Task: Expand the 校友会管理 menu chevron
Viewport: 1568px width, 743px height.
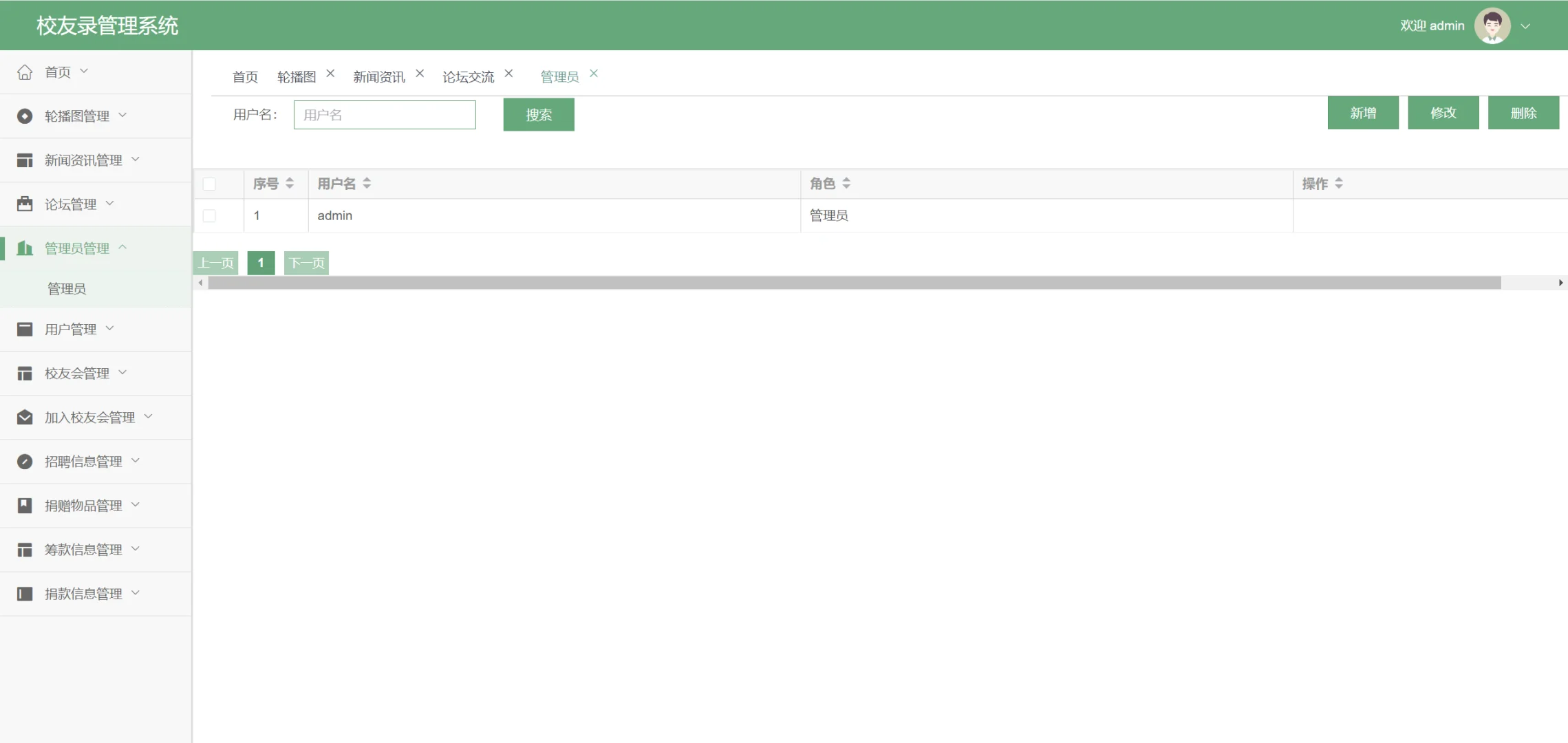Action: (122, 372)
